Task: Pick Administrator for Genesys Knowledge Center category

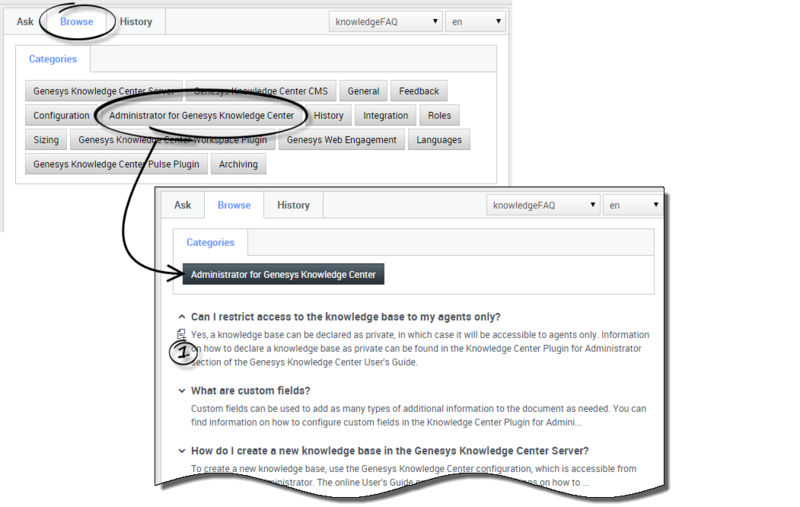Action: (202, 116)
